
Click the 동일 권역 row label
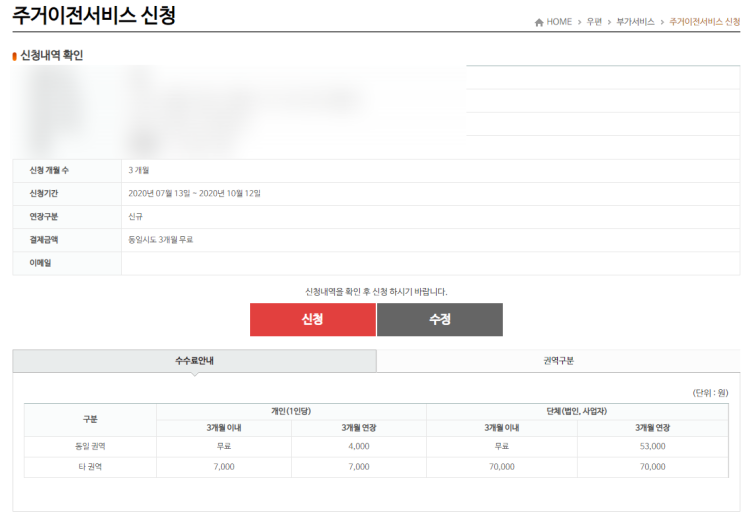tap(90, 446)
